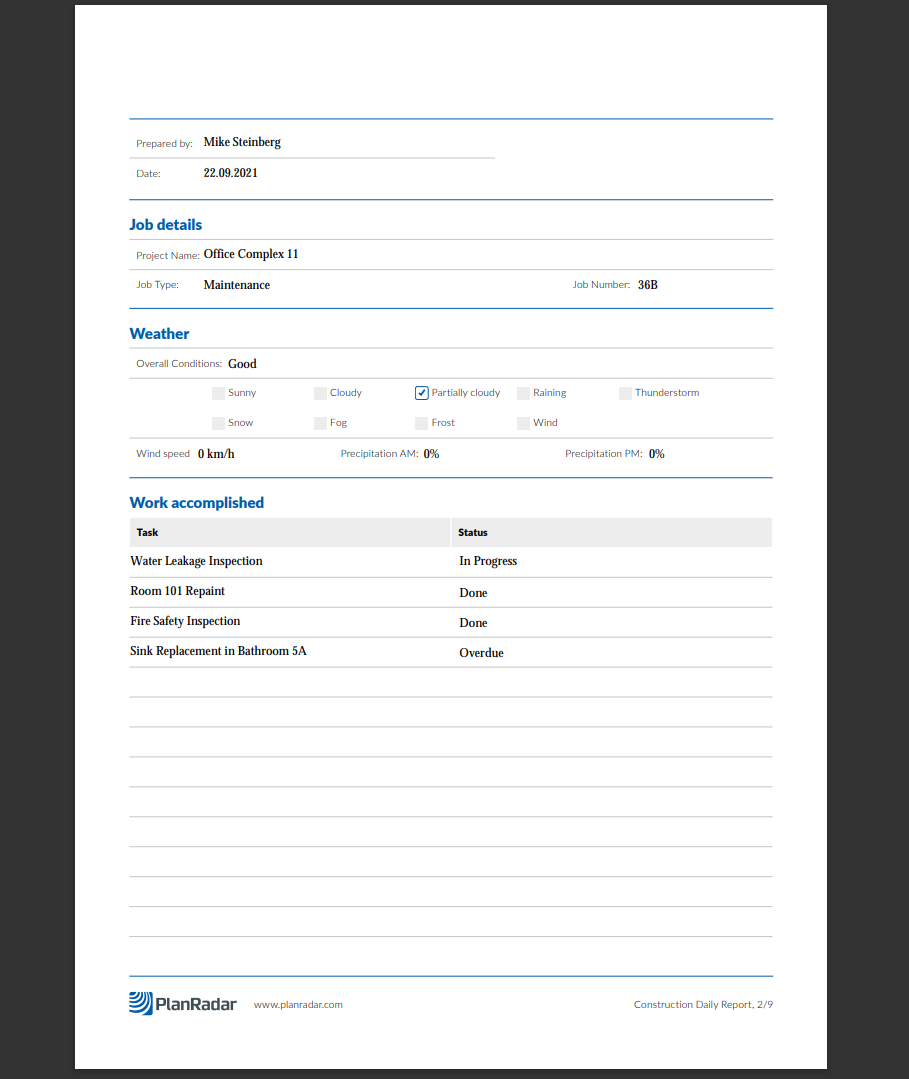Click the Overdue status of Sink Replacement
This screenshot has height=1079, width=909.
(x=481, y=653)
